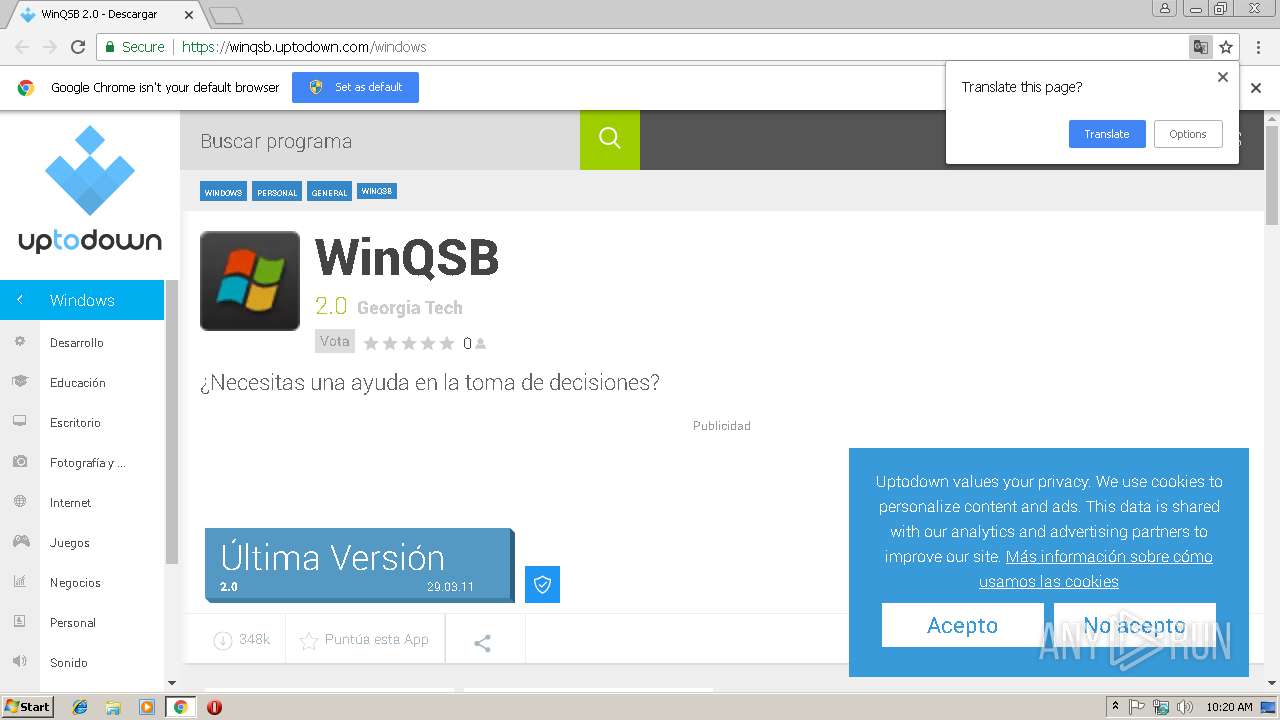
Task: Click the Desarrollo gear icon in sidebar
Action: click(20, 342)
